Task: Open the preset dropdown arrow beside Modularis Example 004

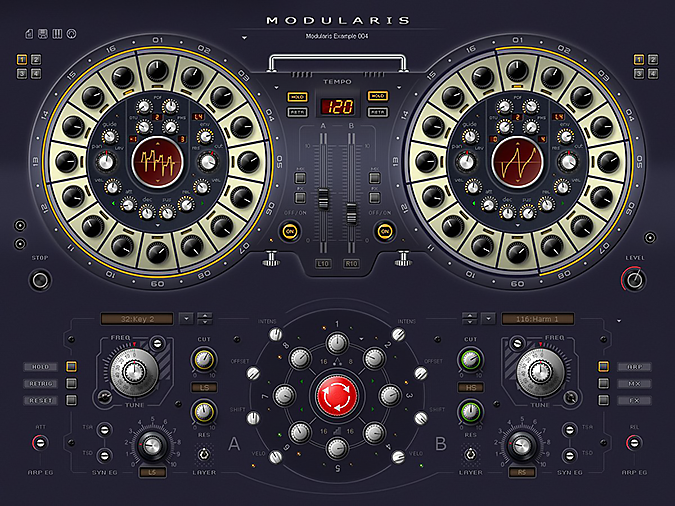Action: pos(244,38)
